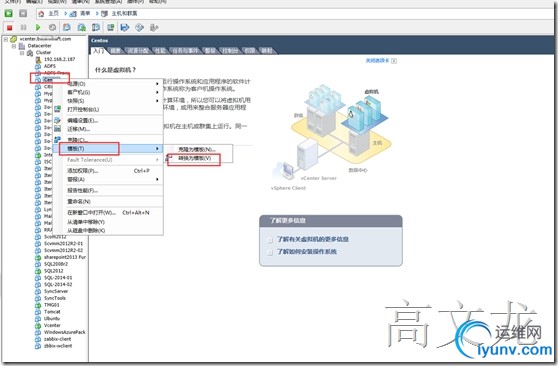Click the Take Snapshot toolbar icon
Image resolution: width=558 pixels, height=366 pixels.
click(67, 27)
